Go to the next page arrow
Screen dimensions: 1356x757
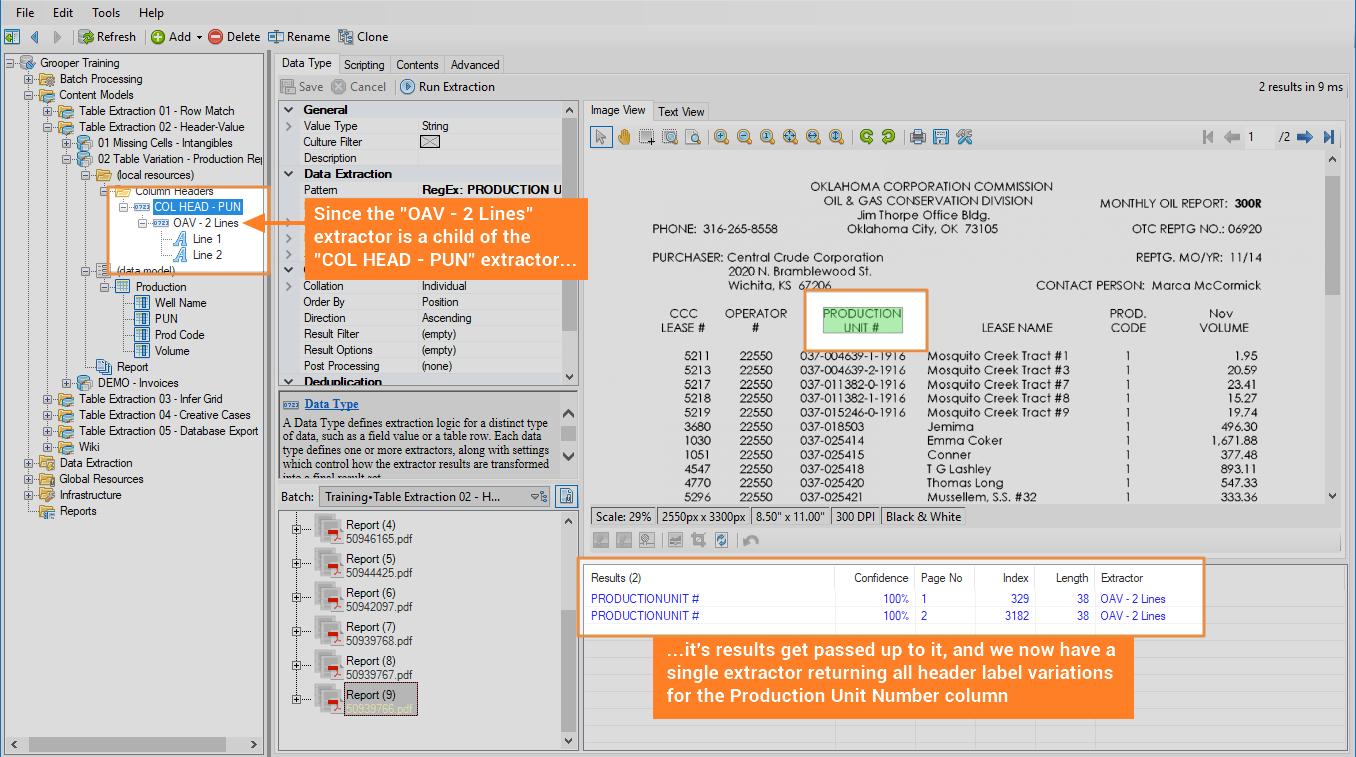tap(1304, 137)
